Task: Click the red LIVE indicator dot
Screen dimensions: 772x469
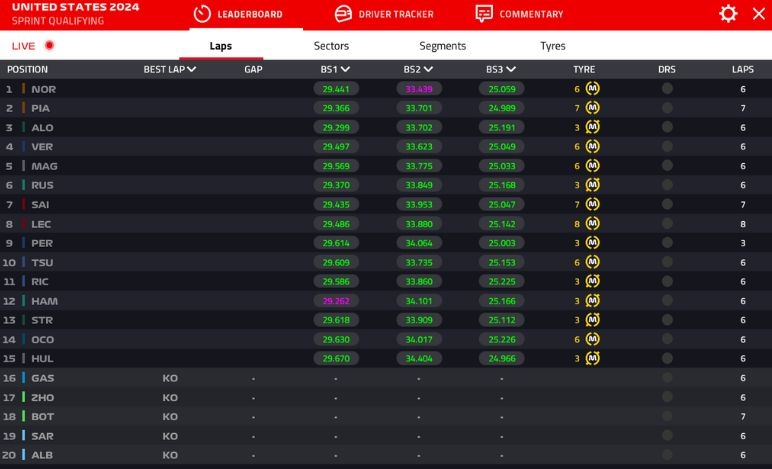Action: tap(49, 46)
